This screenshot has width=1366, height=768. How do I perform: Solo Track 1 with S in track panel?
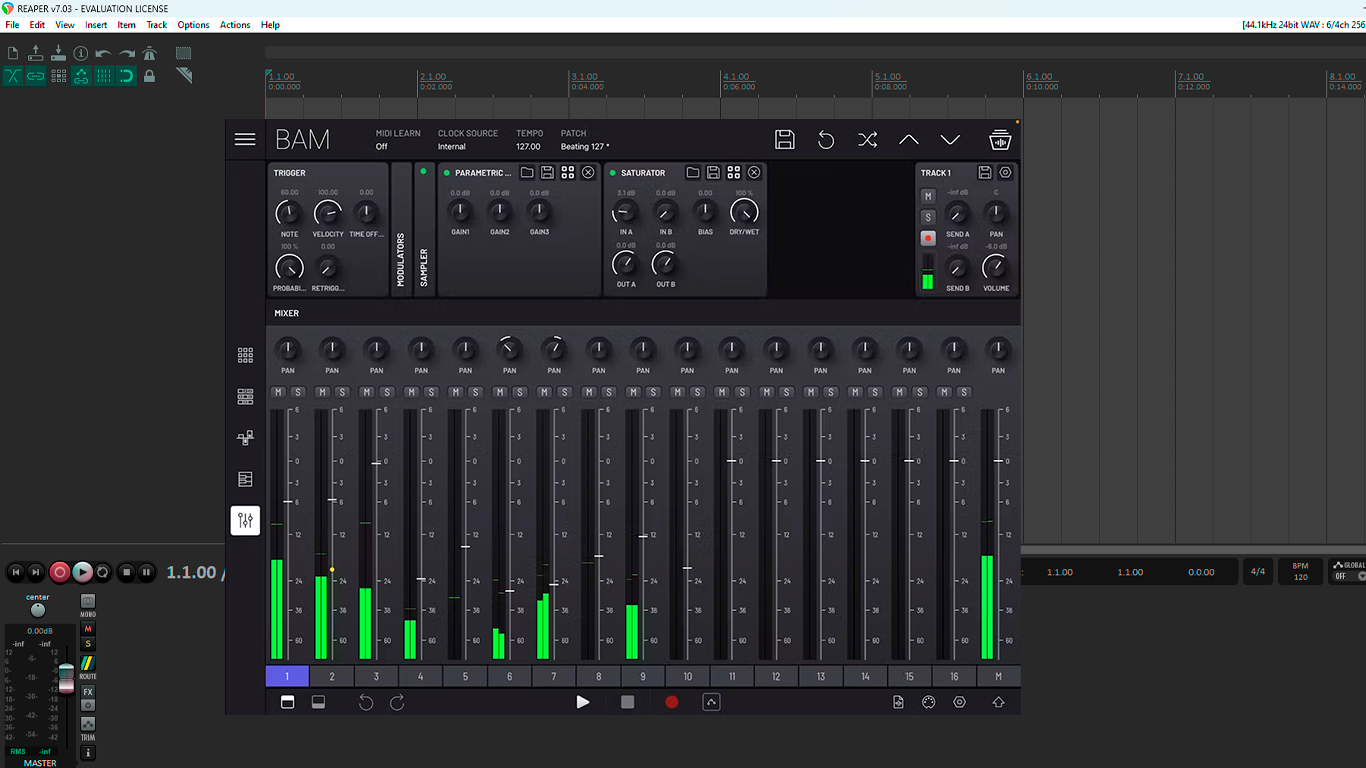click(928, 217)
